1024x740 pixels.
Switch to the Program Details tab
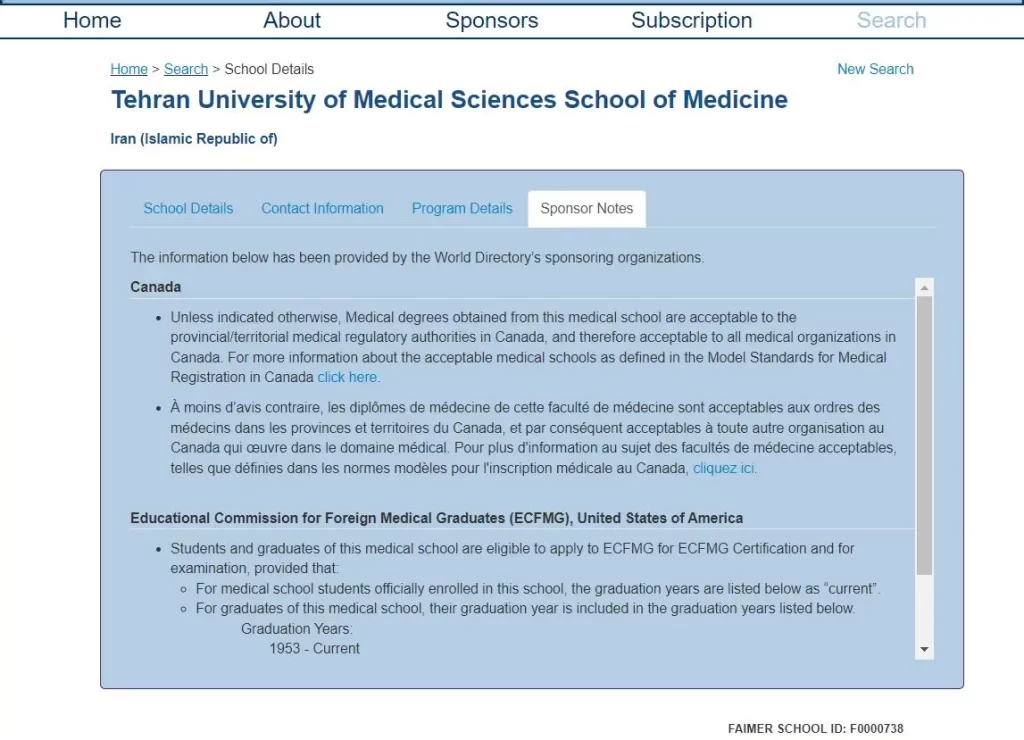point(462,208)
